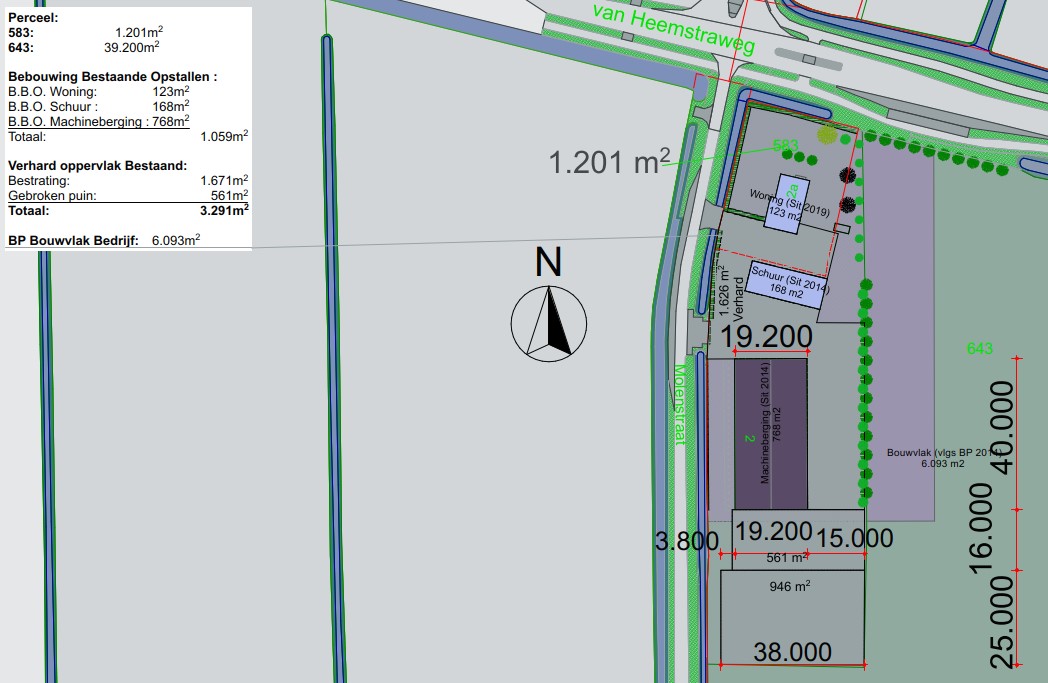Click the "Bestrating:" label in the legend
Viewport: 1048px width, 683px height.
pyautogui.click(x=39, y=181)
